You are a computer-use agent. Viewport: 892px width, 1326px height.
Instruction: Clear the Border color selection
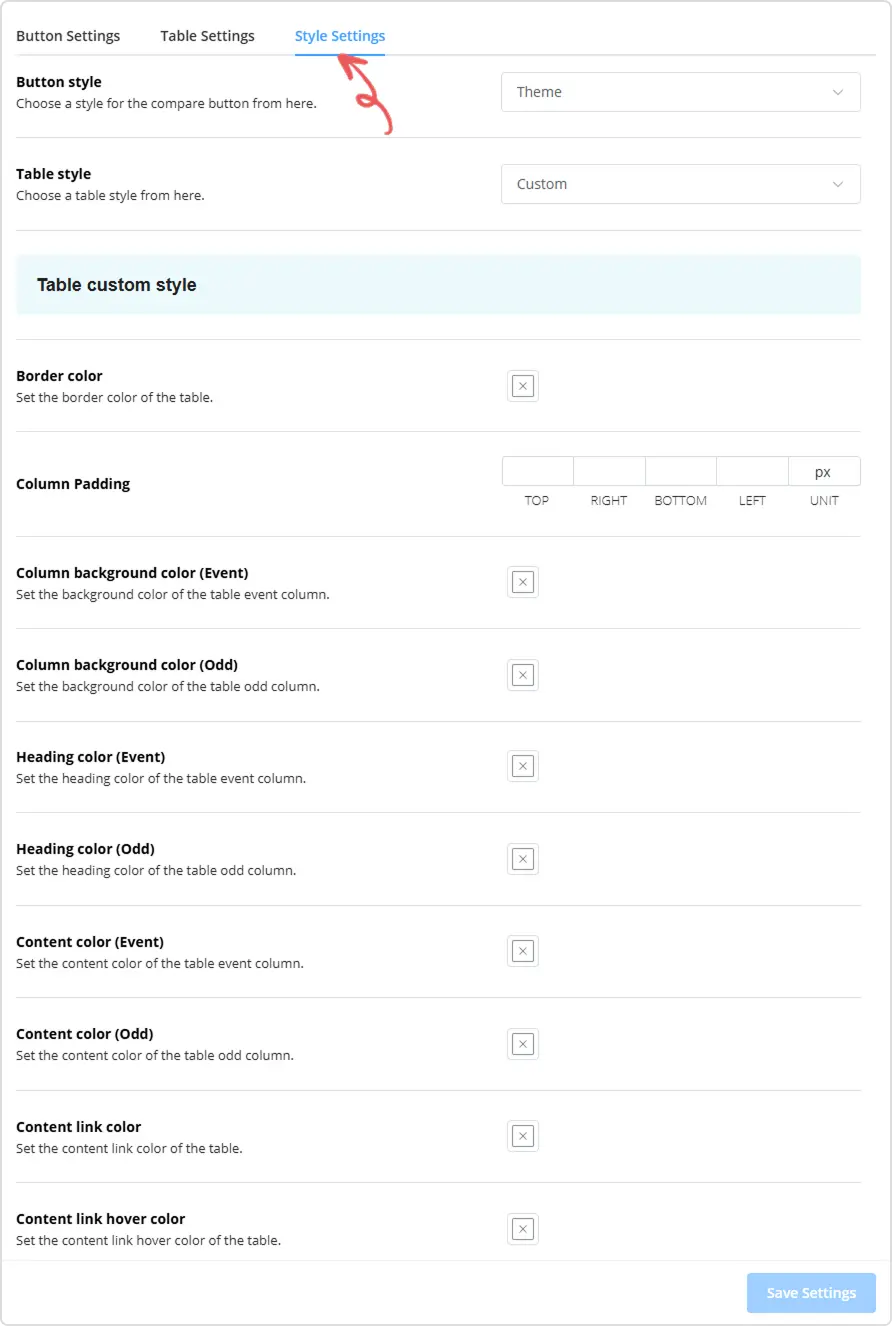coord(522,385)
